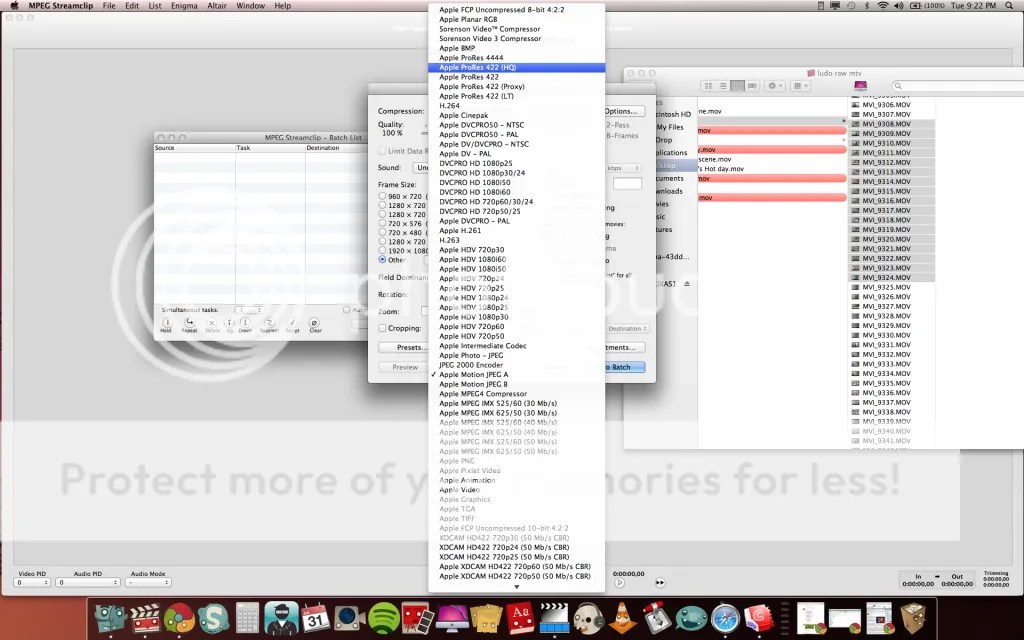The height and width of the screenshot is (640, 1024).
Task: Switch Finder to list view
Action: pos(723,86)
